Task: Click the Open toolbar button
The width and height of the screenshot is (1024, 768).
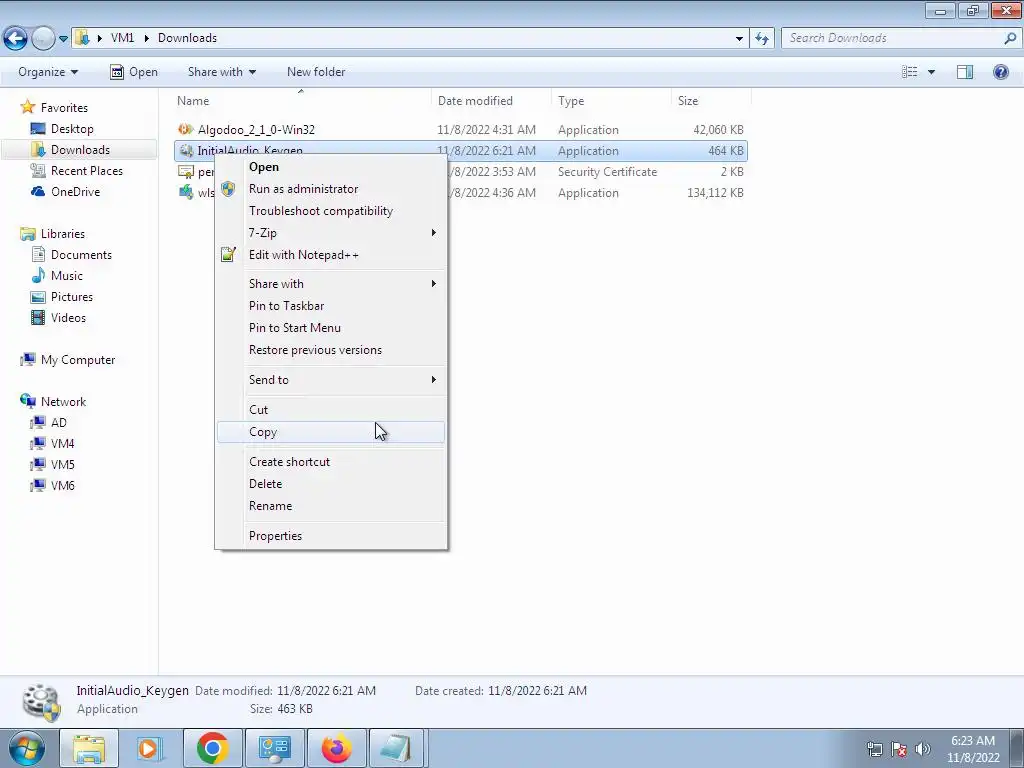Action: tap(134, 72)
